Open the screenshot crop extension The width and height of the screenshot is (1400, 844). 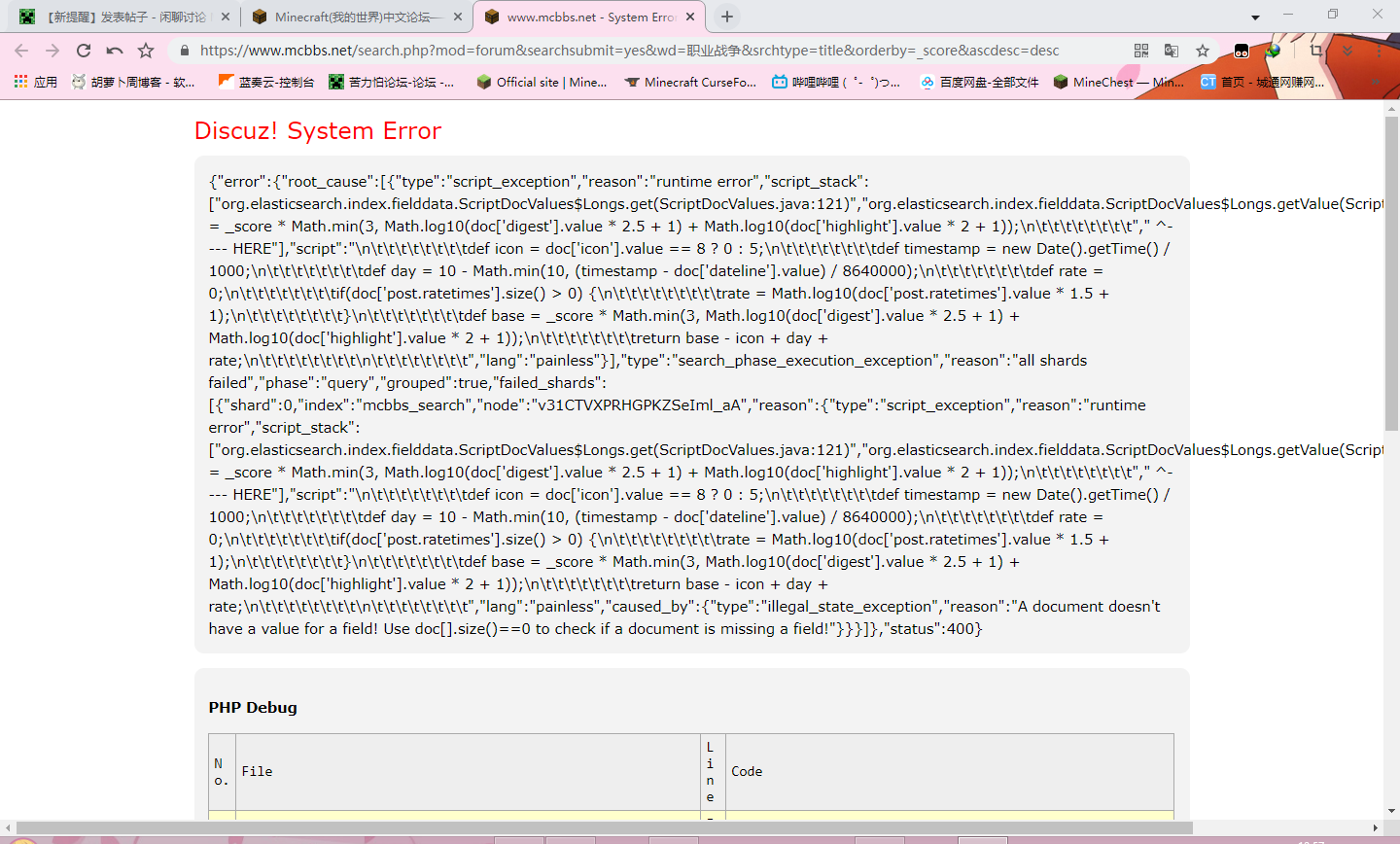(x=1316, y=51)
